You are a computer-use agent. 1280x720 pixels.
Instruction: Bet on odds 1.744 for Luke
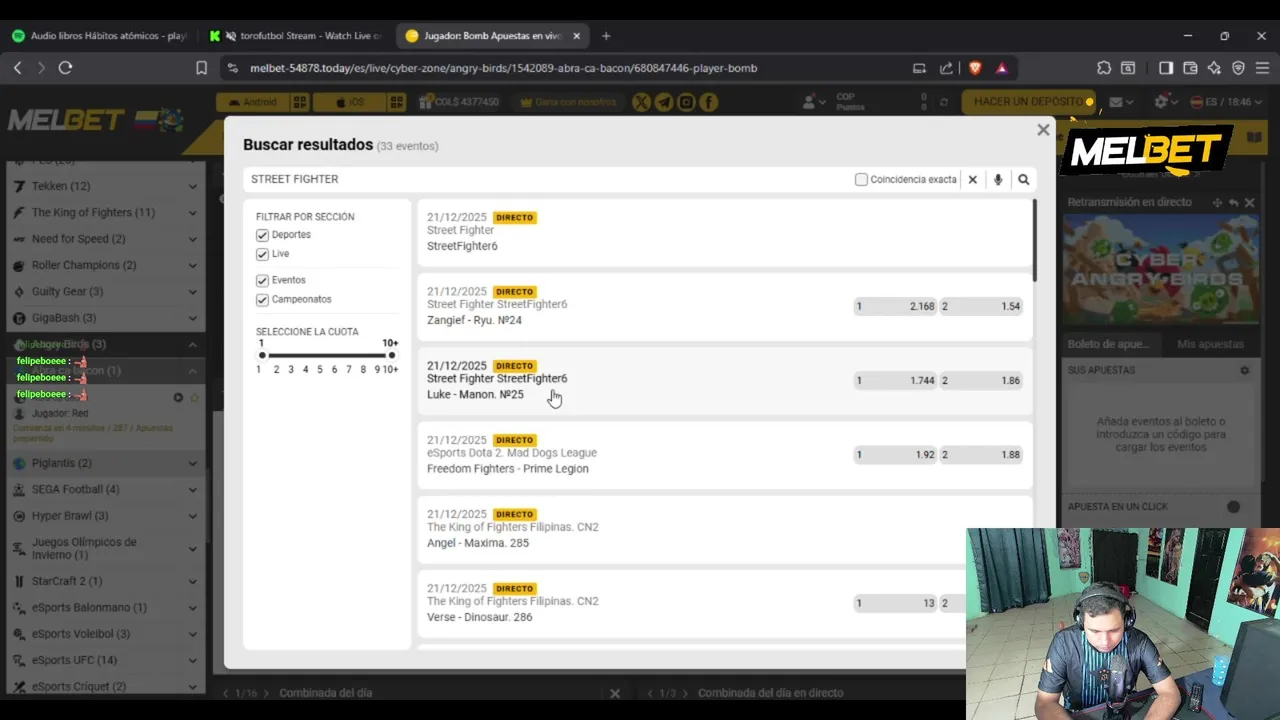click(895, 380)
